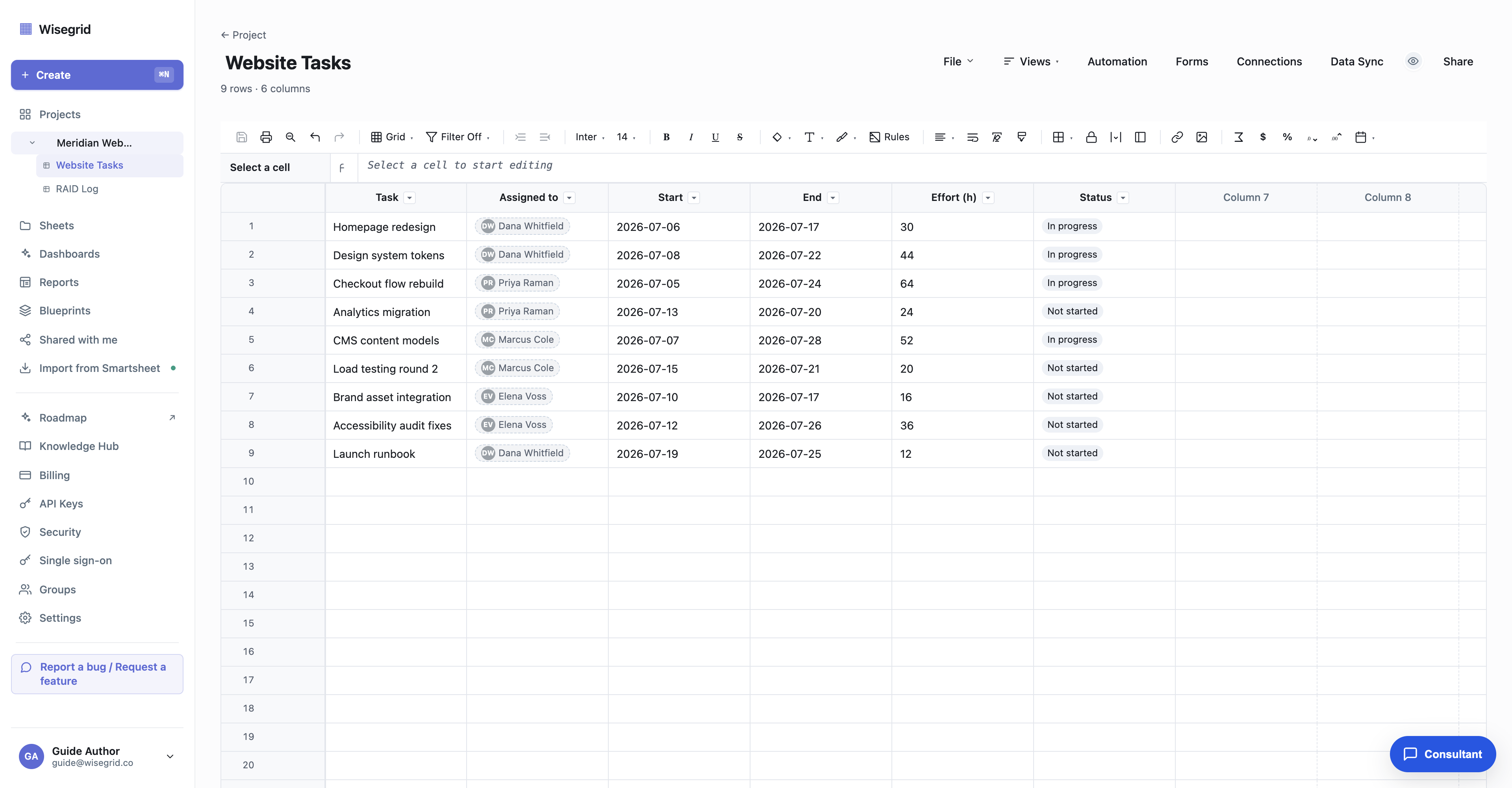Screen dimensions: 1512x788
Task: Toggle strikethrough formatting
Action: (x=739, y=137)
